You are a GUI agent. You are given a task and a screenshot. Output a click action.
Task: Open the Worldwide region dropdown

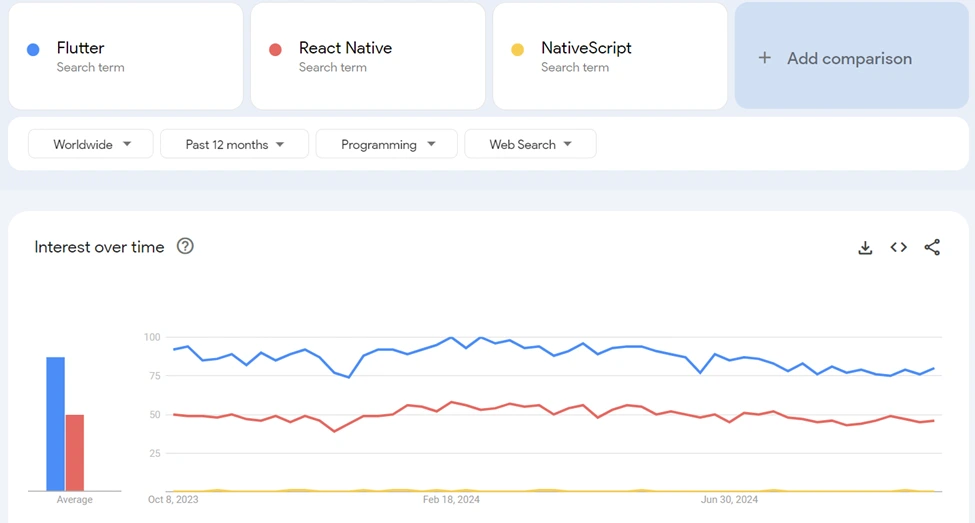[91, 144]
